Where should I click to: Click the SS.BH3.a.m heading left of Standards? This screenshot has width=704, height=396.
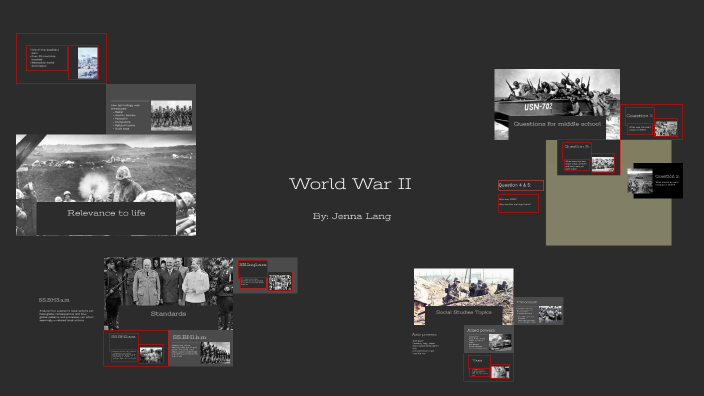tap(54, 300)
